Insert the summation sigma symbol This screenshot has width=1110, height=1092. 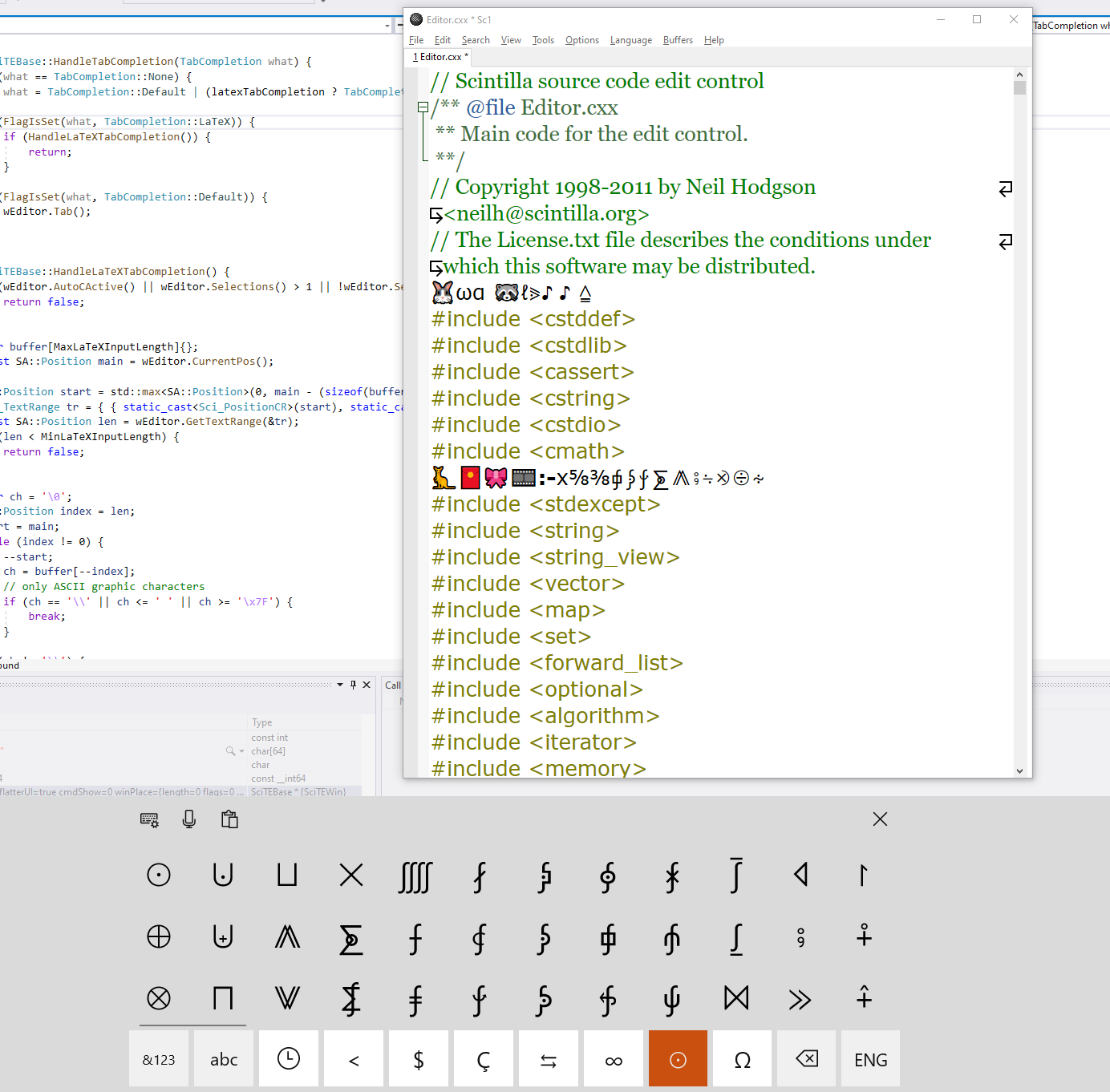(351, 937)
